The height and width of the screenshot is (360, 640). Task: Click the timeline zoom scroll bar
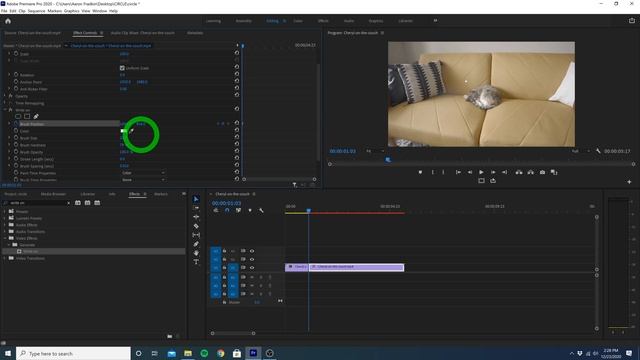point(233,333)
